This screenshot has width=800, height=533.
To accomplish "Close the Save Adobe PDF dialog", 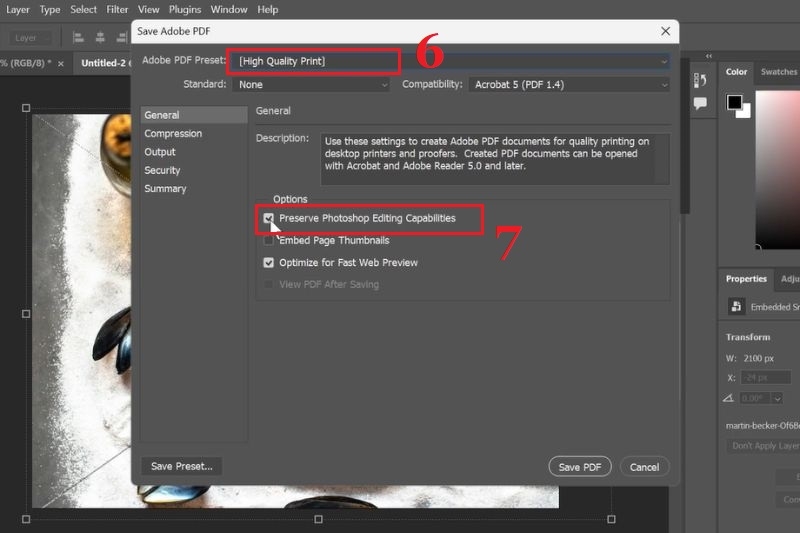I will tap(665, 31).
